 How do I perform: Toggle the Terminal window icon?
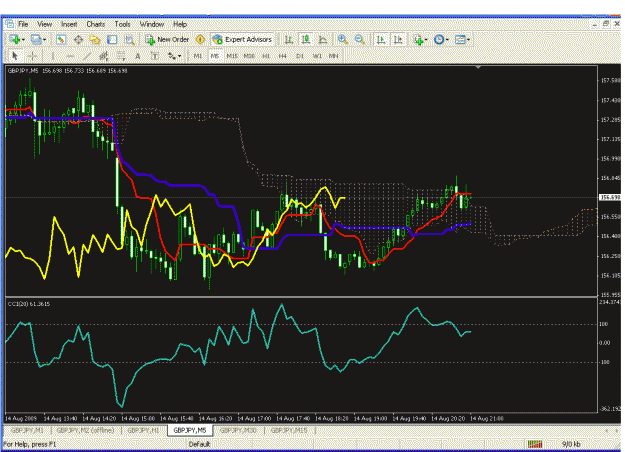pyautogui.click(x=112, y=39)
